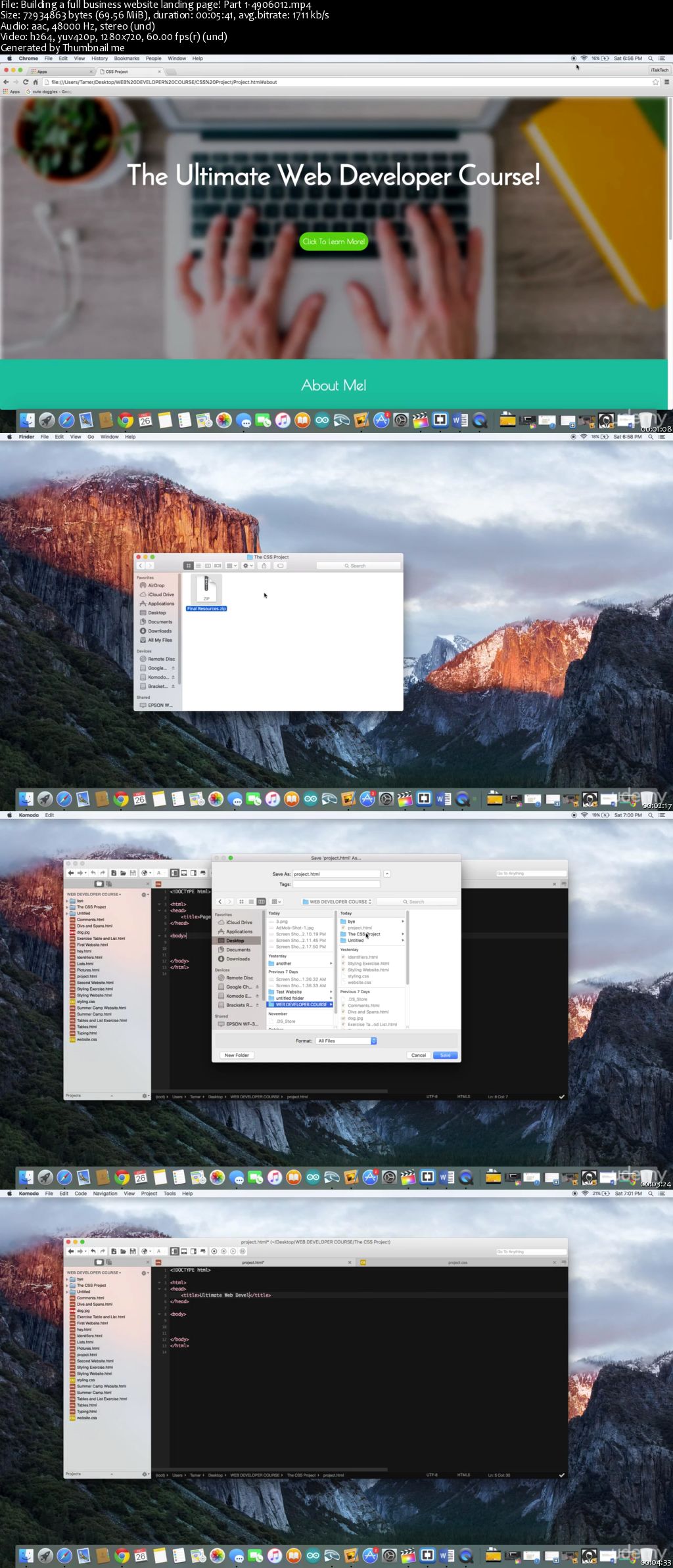Click Komodo undo icon, 00:04:33 frame
Viewport: 673px width, 1568px height.
tap(93, 1251)
